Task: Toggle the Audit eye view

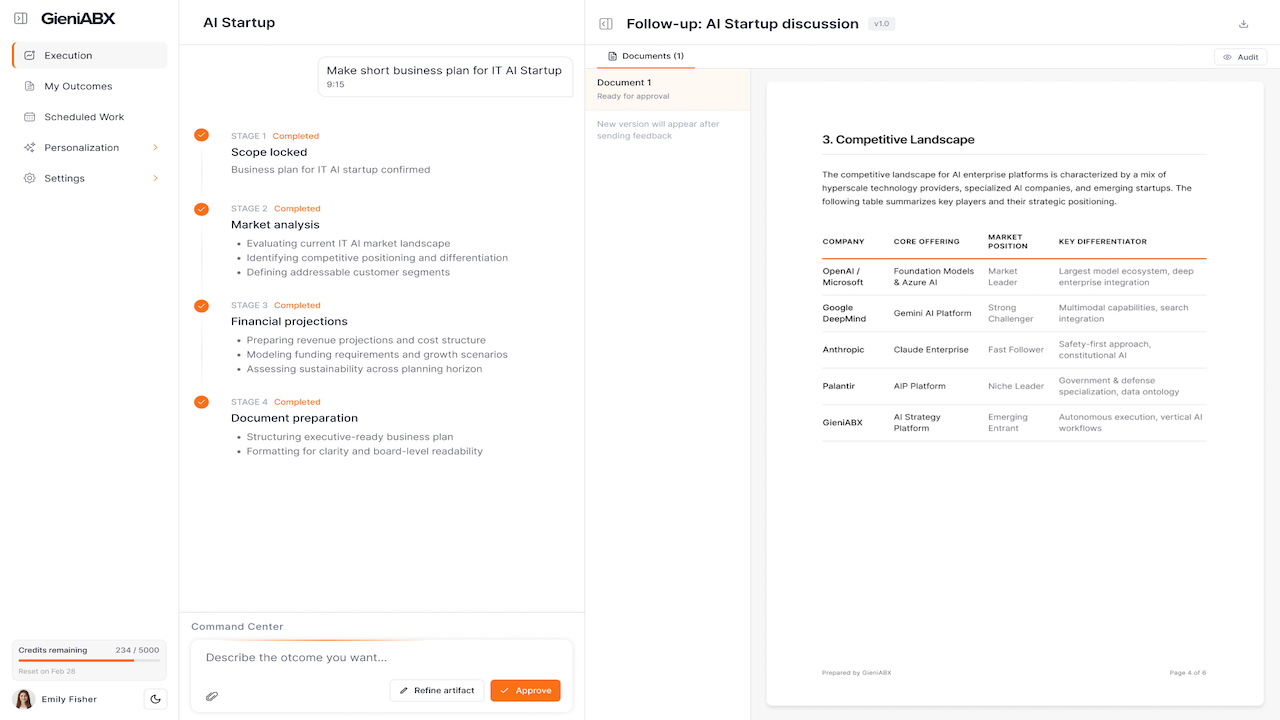Action: 1240,57
